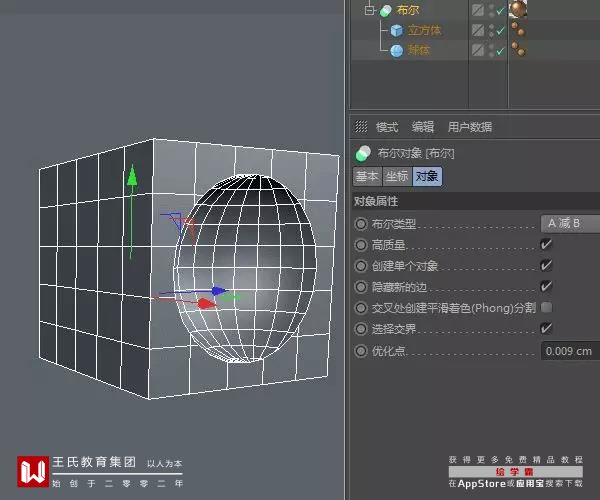This screenshot has height=500, width=600.
Task: Switch to the 对象 tab
Action: pyautogui.click(x=427, y=176)
